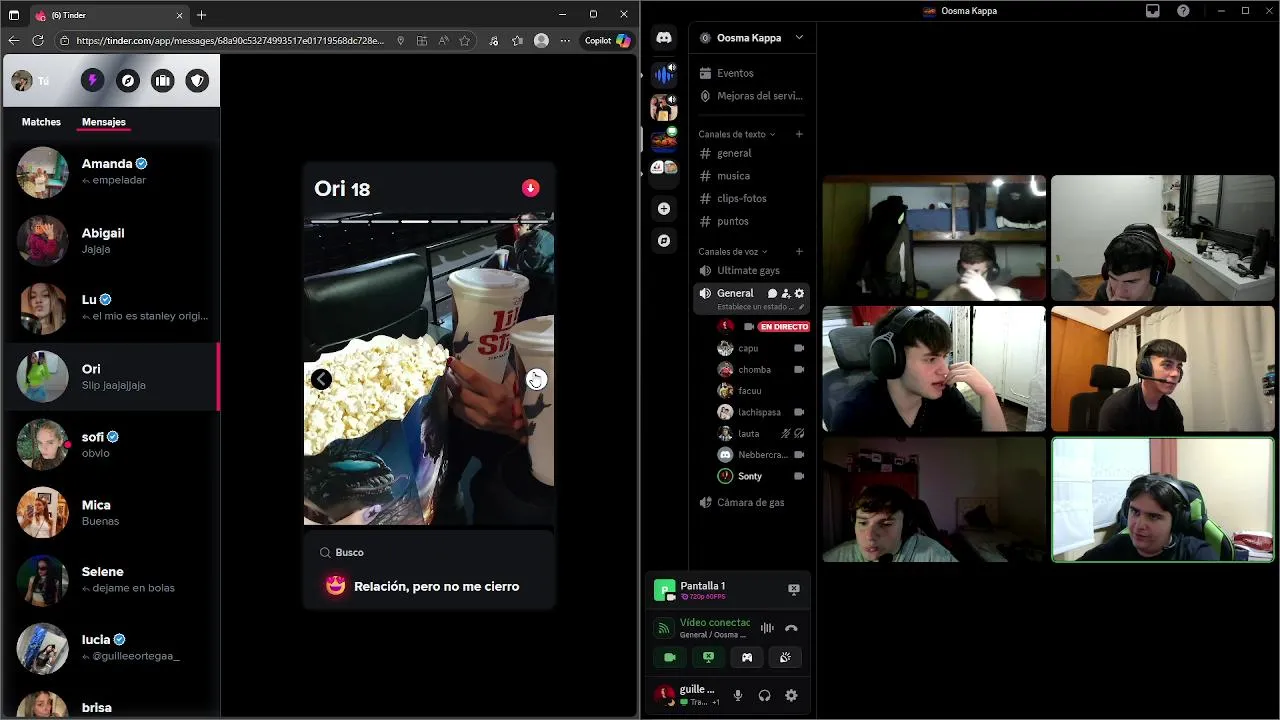Start a Discord activity
Screen dimensions: 1280x720
point(746,657)
